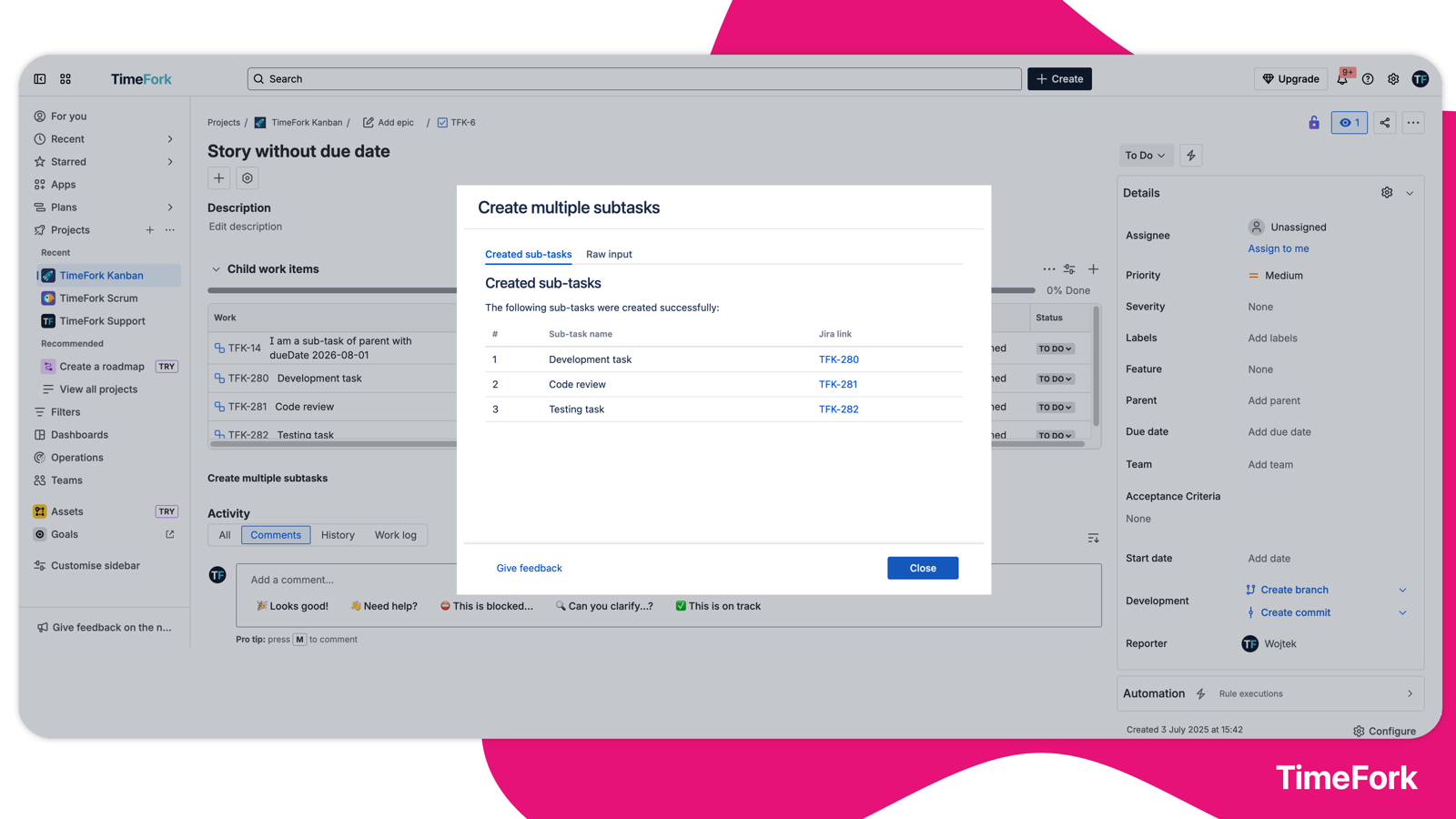
Task: Select the Comments filter toggle
Action: click(x=276, y=534)
